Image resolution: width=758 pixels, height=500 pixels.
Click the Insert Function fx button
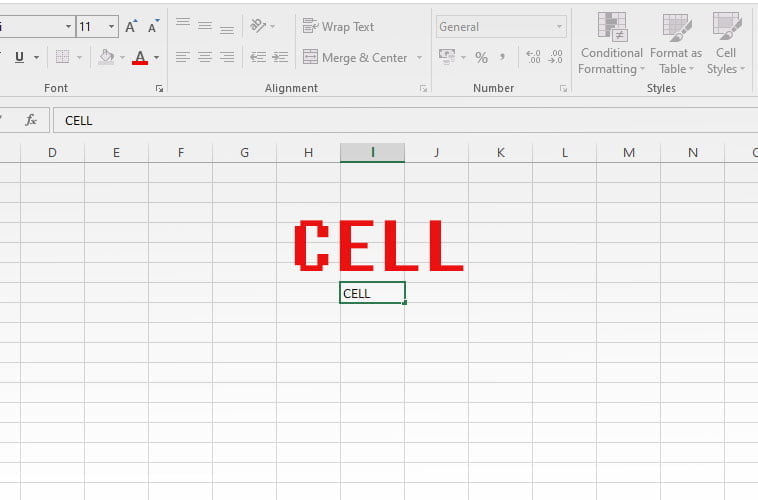tap(31, 120)
